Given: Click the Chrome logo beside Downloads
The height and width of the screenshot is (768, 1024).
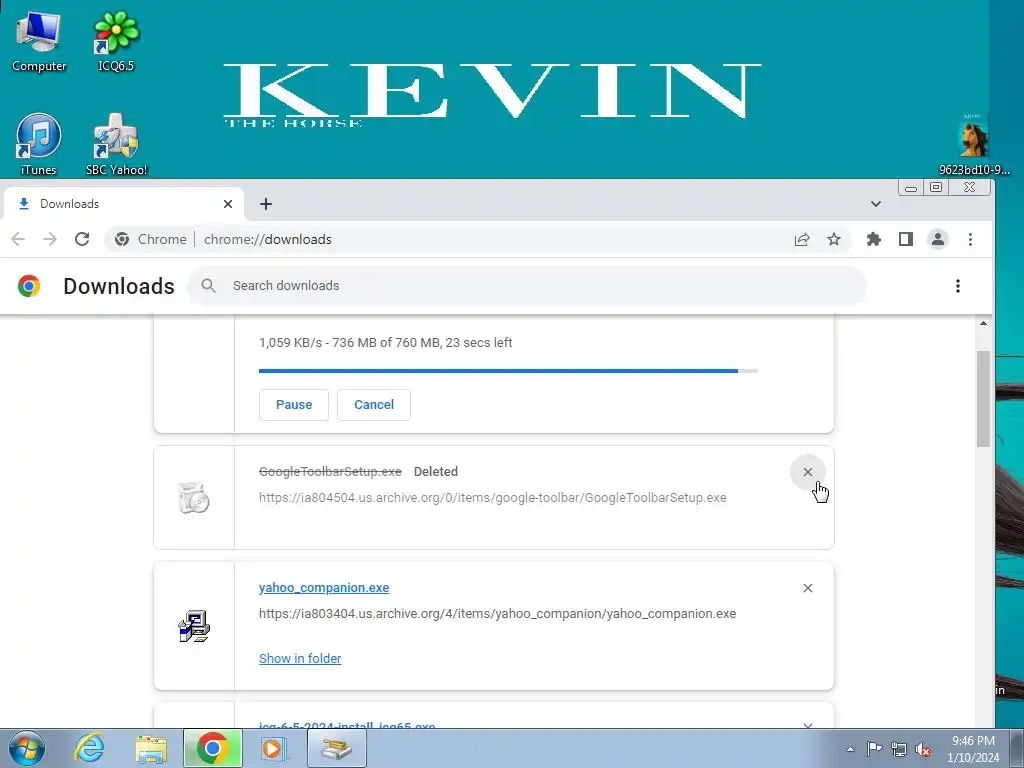Looking at the screenshot, I should [29, 286].
